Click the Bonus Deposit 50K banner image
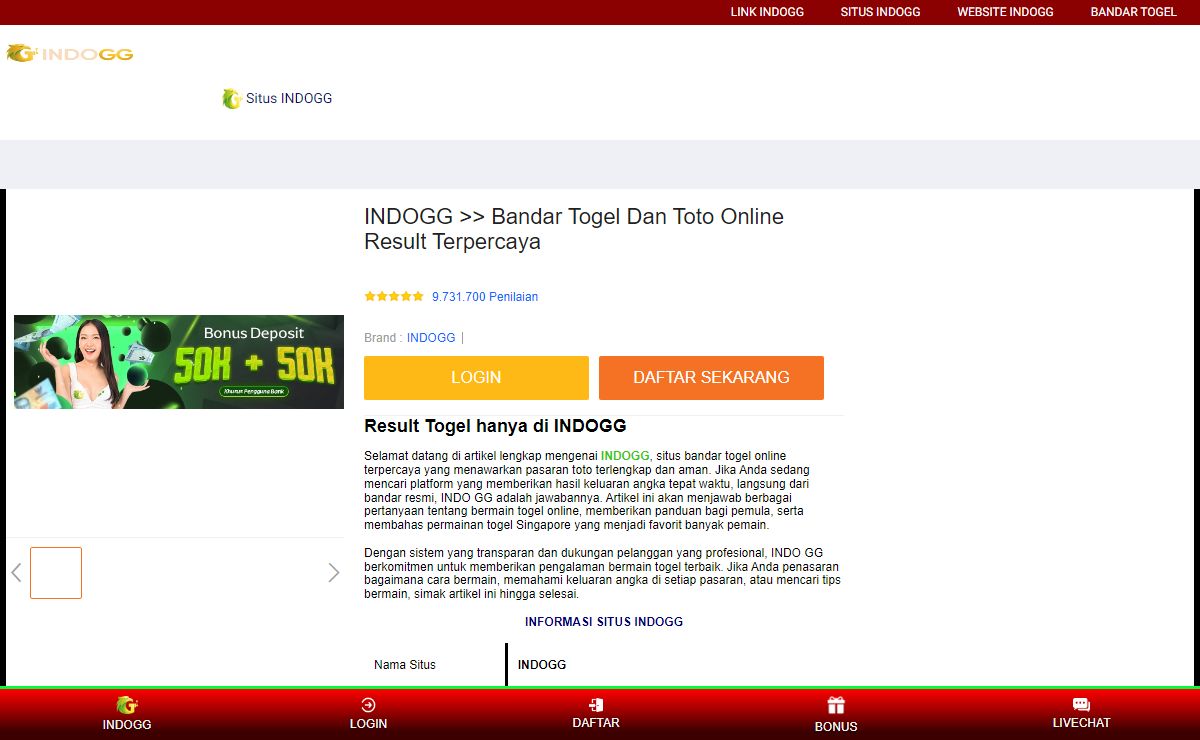Screen dimensions: 1200x740 point(179,362)
